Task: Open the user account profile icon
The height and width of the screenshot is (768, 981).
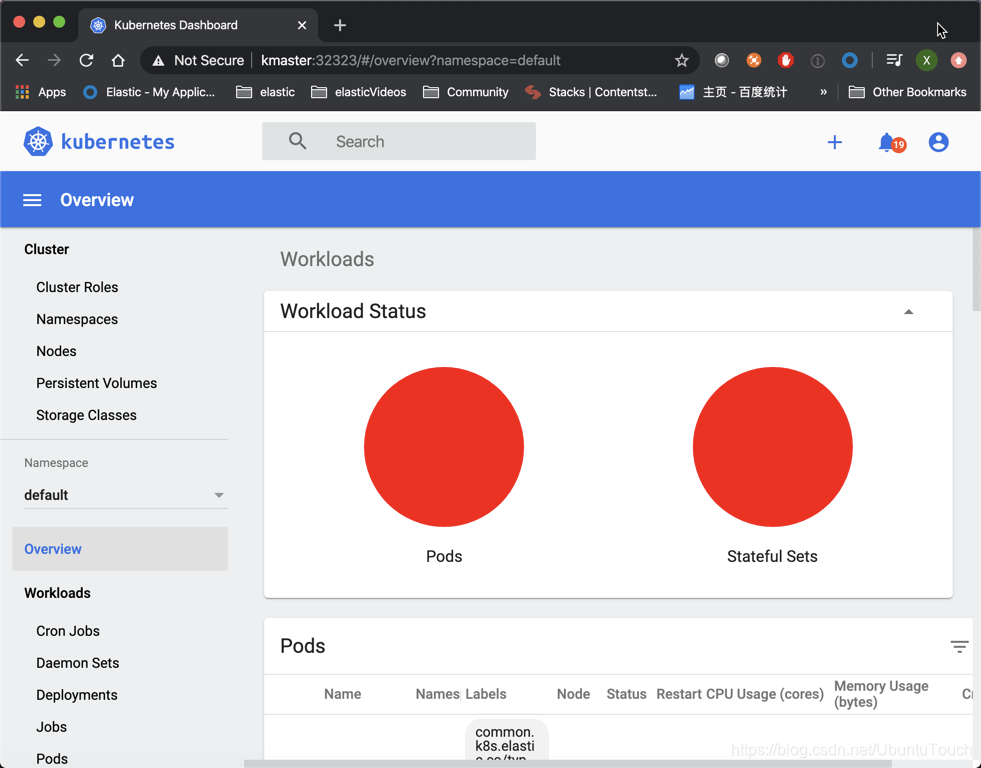Action: coord(938,143)
